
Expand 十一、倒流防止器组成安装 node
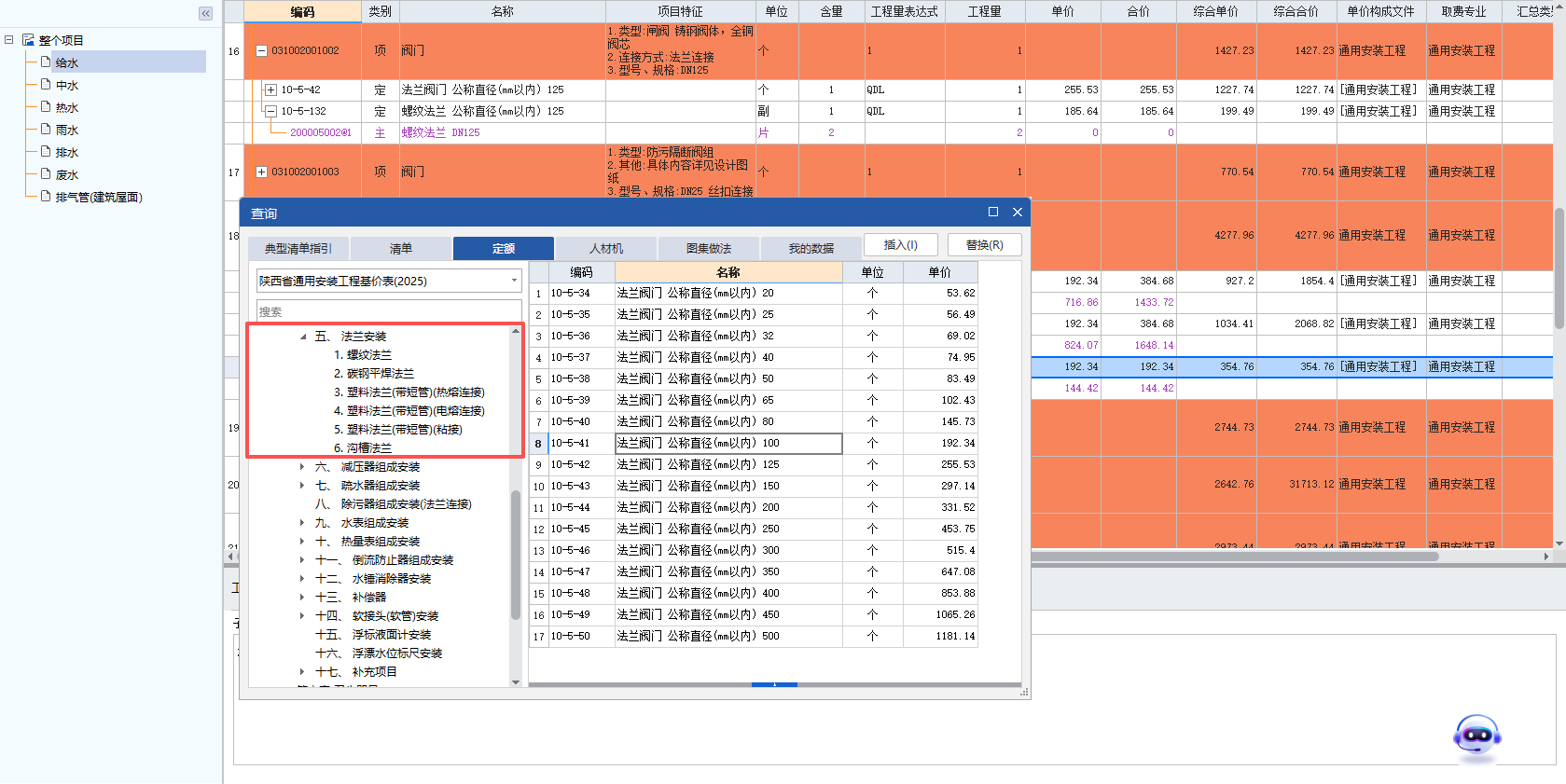(302, 560)
